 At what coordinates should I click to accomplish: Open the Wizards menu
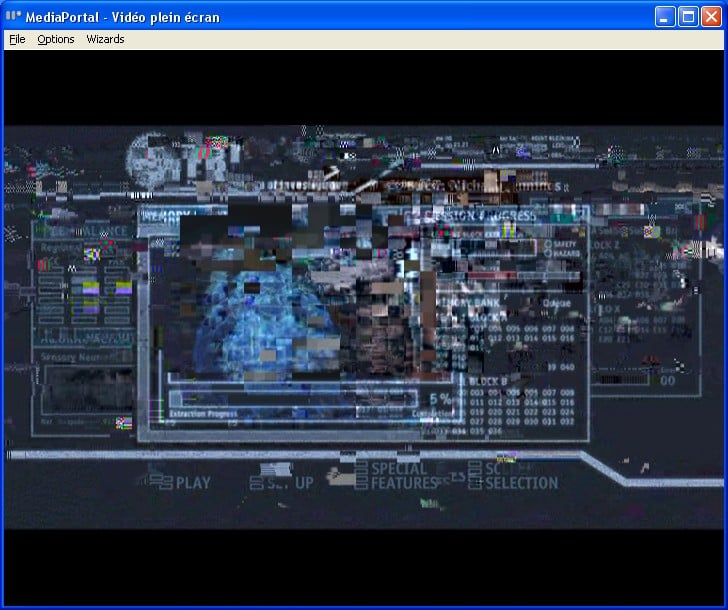105,39
